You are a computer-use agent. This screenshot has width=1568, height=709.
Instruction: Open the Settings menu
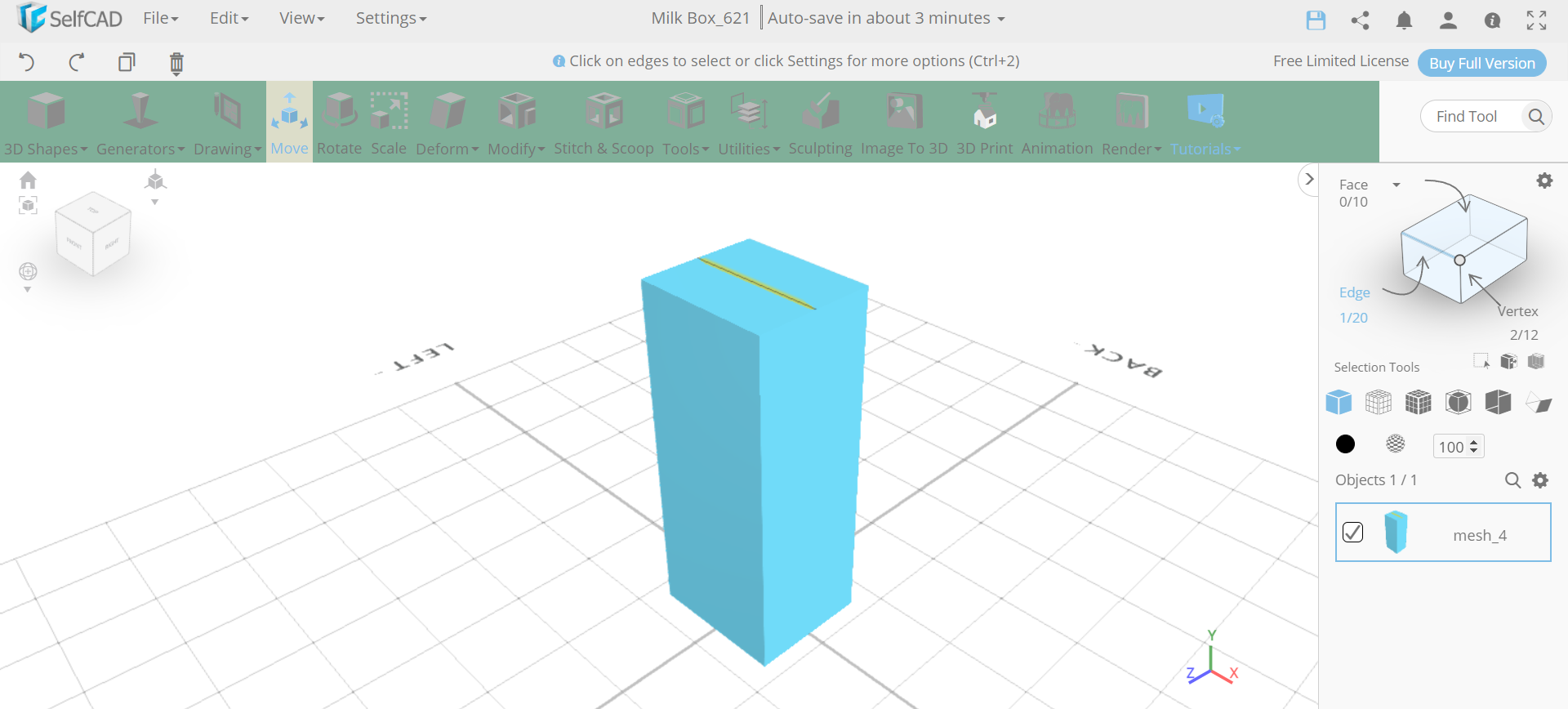(x=390, y=18)
